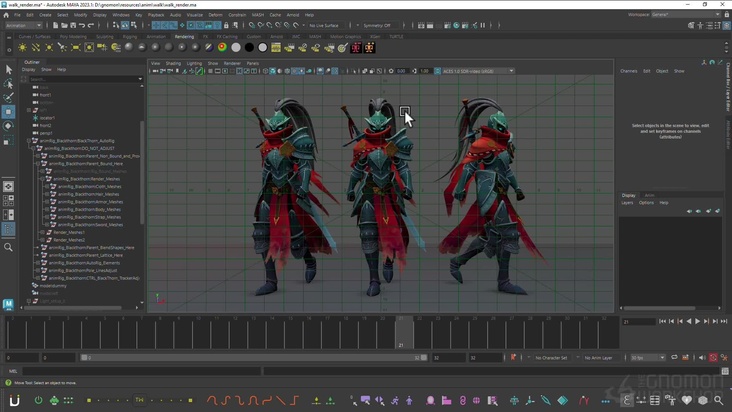Viewport: 732px width, 412px height.
Task: Select the Move tool in the left toolbox
Action: [9, 112]
